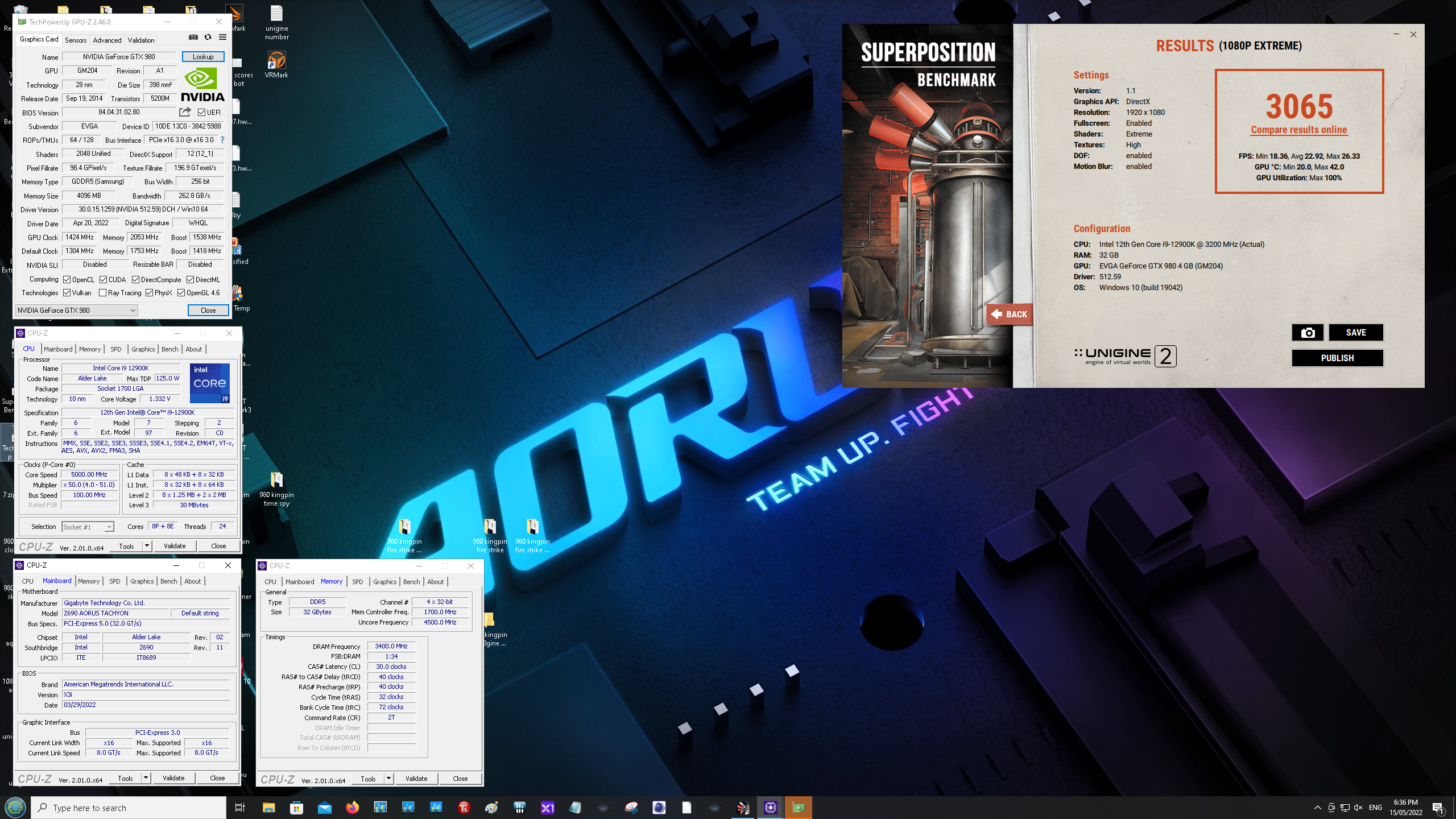The width and height of the screenshot is (1456, 819).
Task: Open the Tools dropdown arrow in CPU-Z Memory window
Action: coord(388,779)
